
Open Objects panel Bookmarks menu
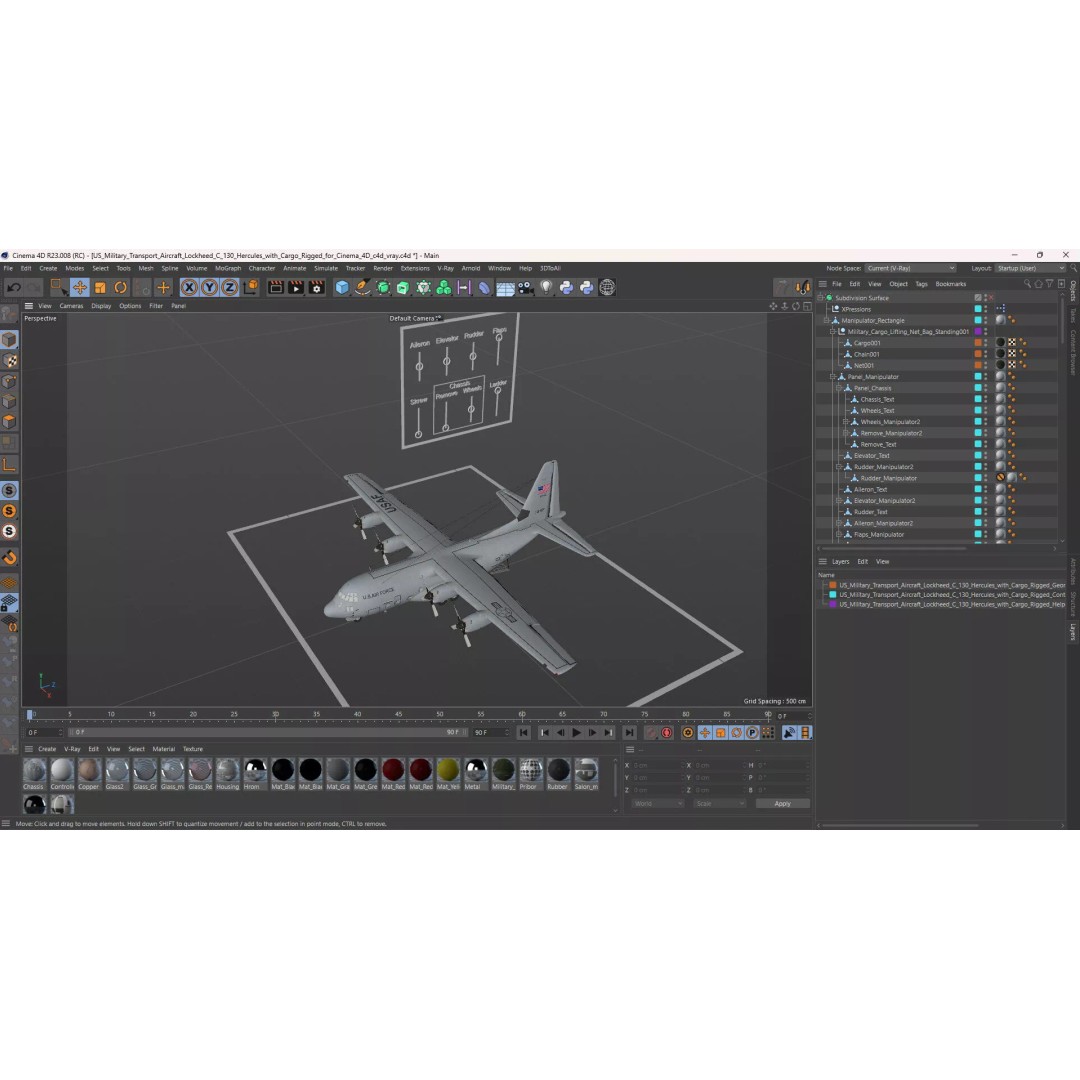pos(951,284)
